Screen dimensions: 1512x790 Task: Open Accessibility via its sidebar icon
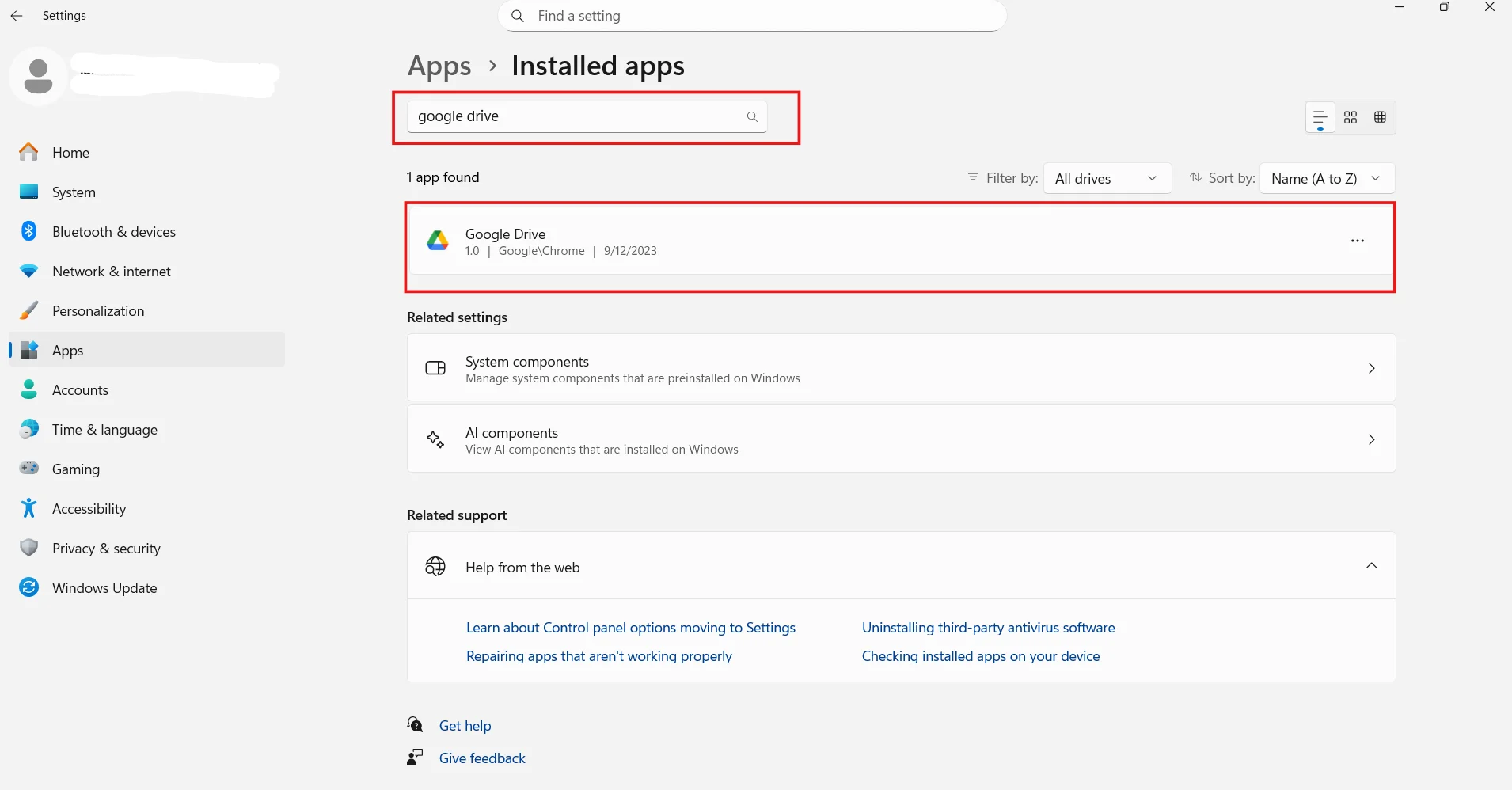[x=28, y=508]
